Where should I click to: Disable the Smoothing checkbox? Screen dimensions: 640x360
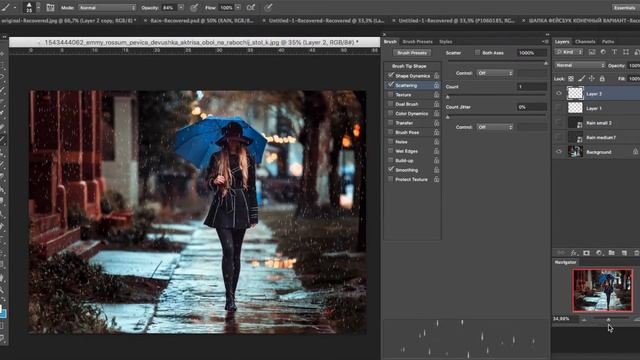coord(391,169)
